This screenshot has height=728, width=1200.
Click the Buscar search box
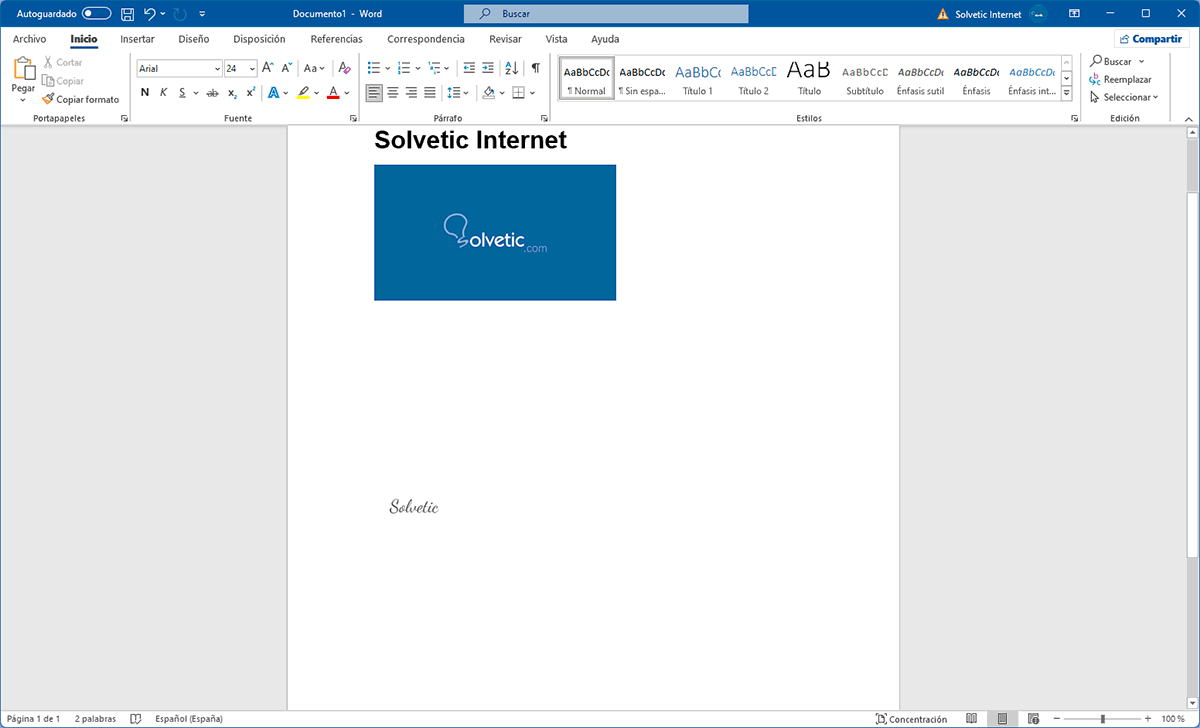[x=606, y=14]
